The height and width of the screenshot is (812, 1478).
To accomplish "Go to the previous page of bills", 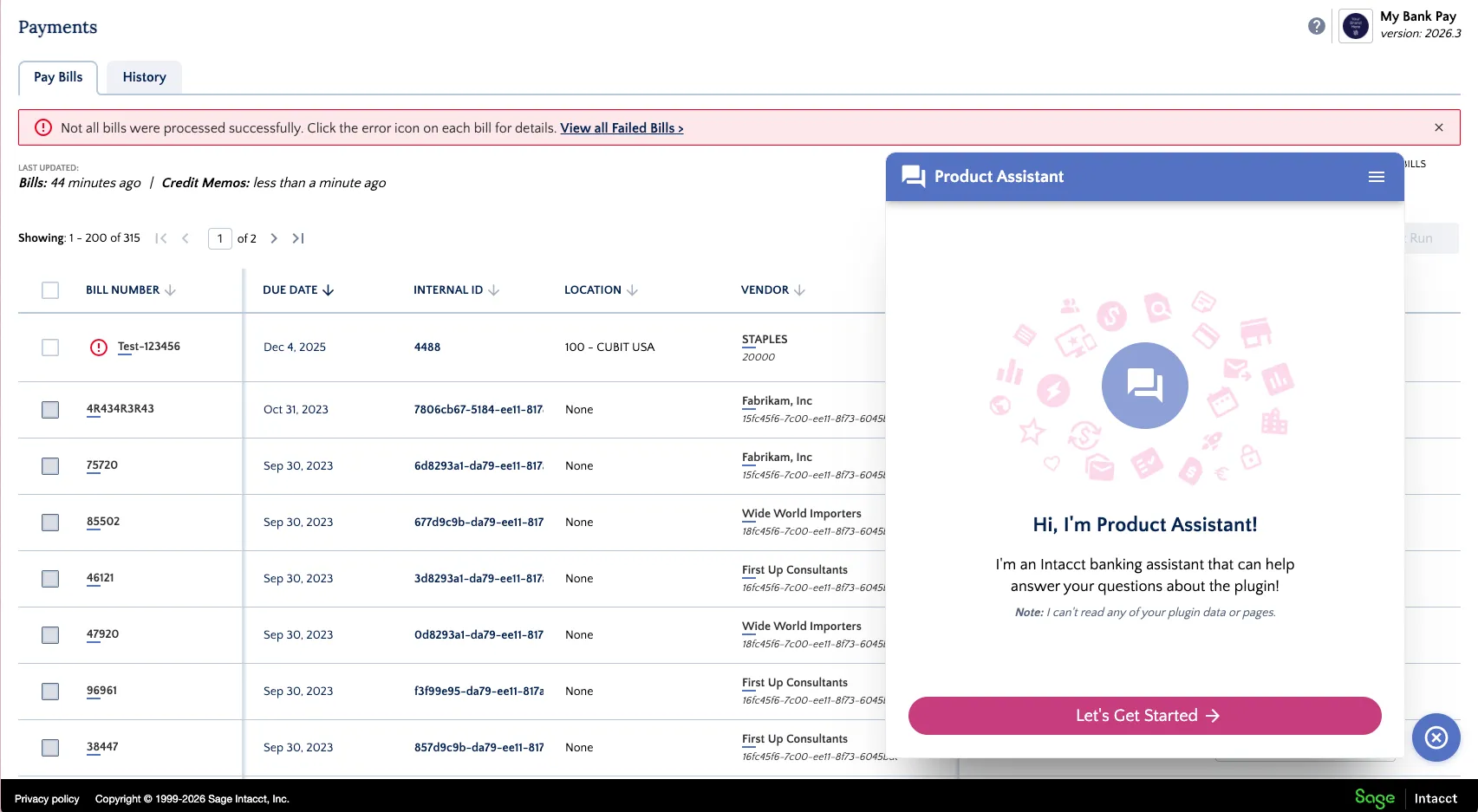I will point(186,238).
